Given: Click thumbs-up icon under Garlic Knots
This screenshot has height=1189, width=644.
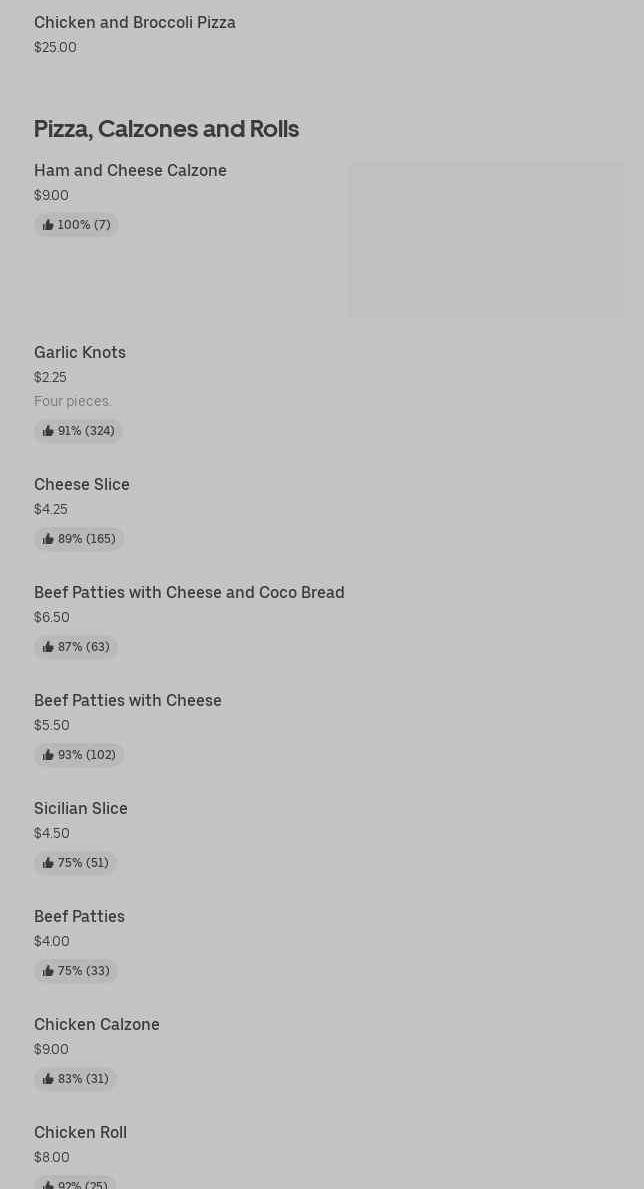Looking at the screenshot, I should tap(48, 431).
